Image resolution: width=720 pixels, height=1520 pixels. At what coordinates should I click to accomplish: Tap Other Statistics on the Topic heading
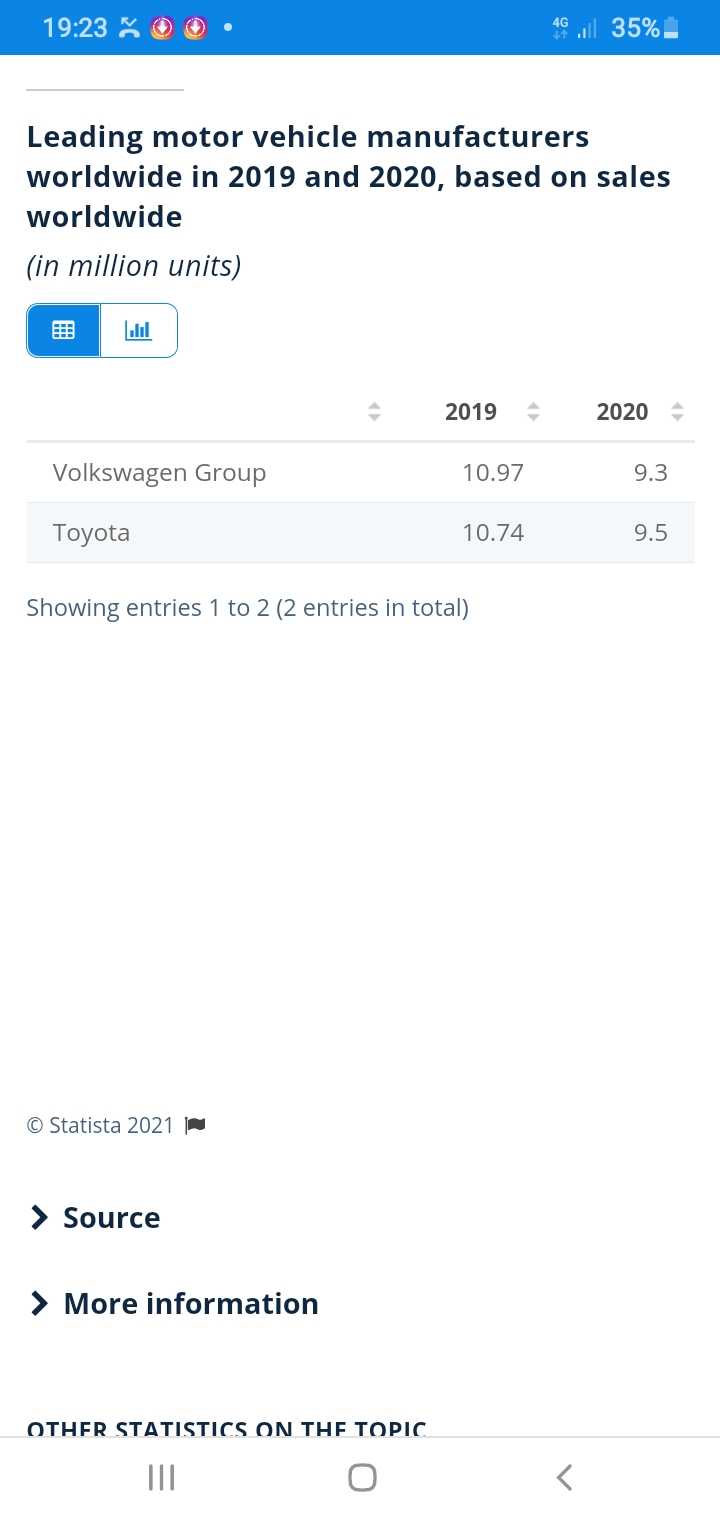click(227, 1428)
